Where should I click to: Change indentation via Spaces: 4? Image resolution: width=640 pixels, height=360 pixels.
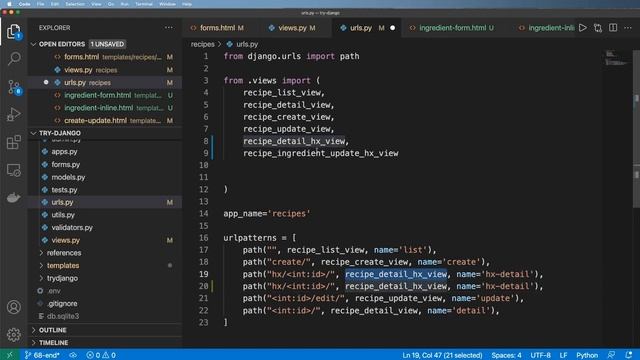tap(506, 355)
